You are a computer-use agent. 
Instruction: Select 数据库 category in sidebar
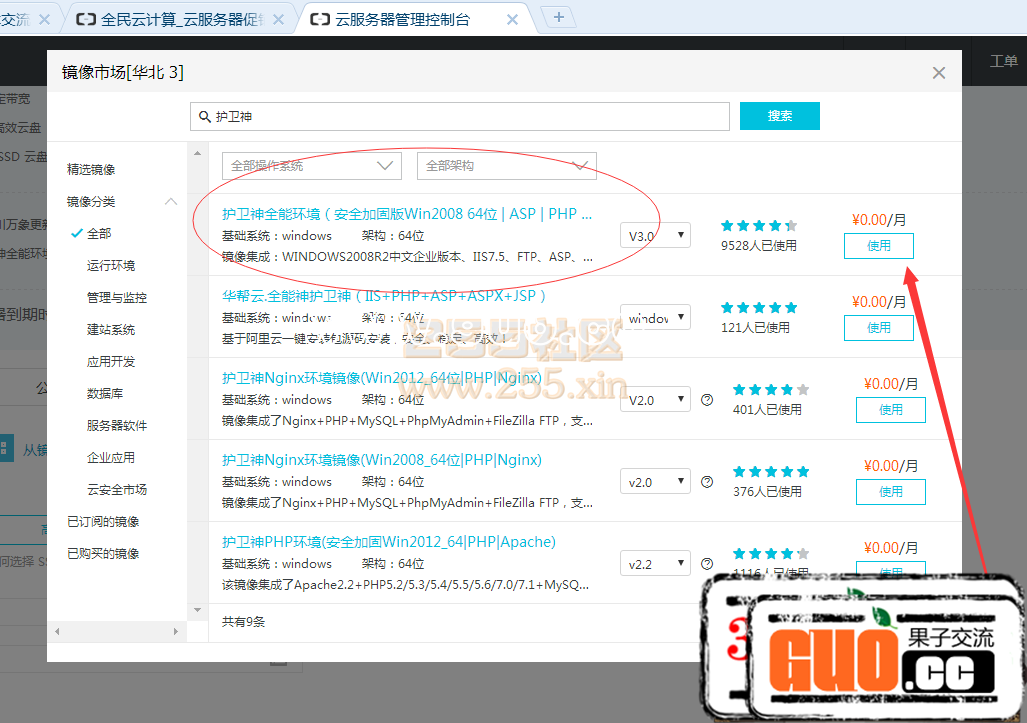click(105, 394)
